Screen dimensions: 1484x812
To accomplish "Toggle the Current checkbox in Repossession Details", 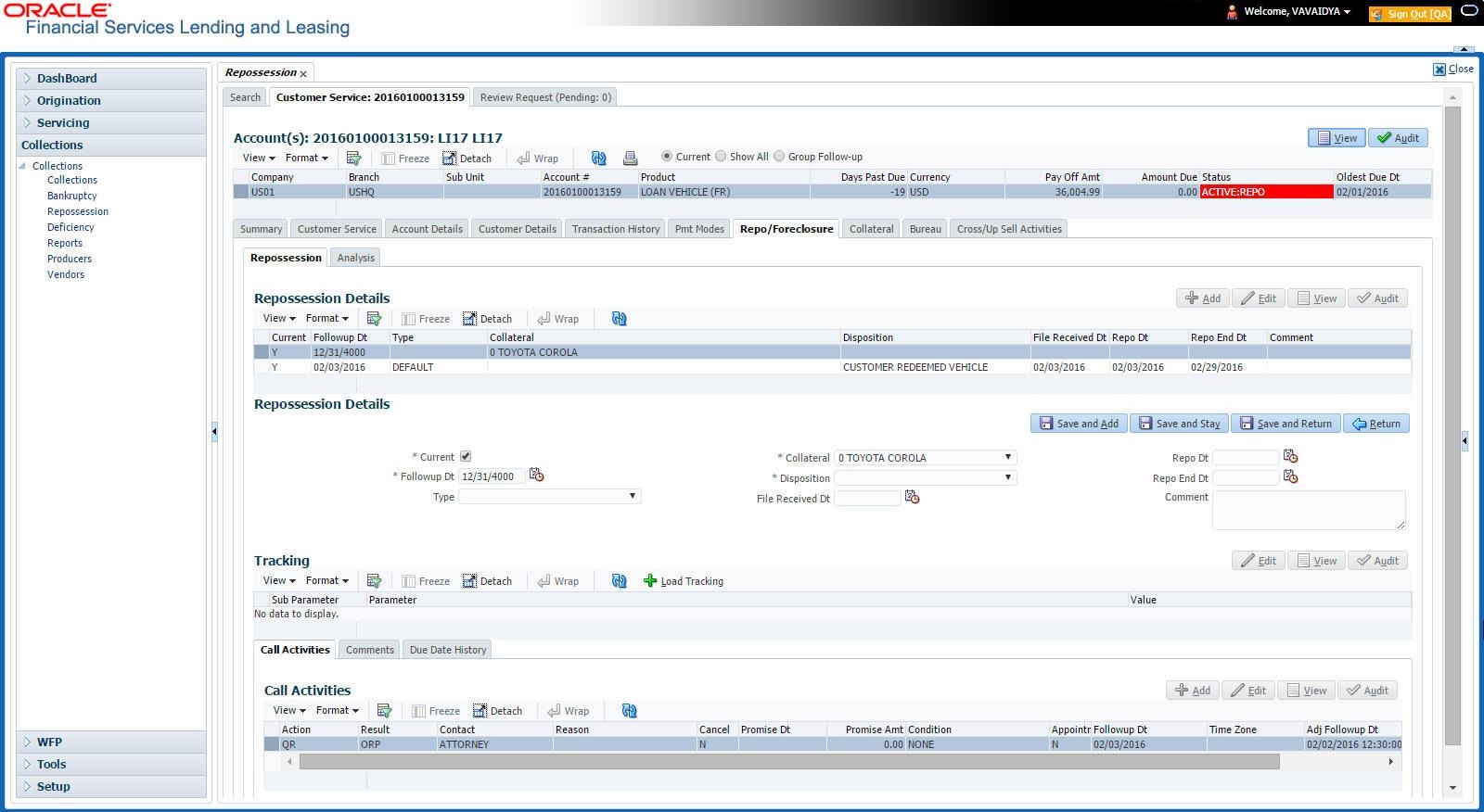I will (x=466, y=456).
